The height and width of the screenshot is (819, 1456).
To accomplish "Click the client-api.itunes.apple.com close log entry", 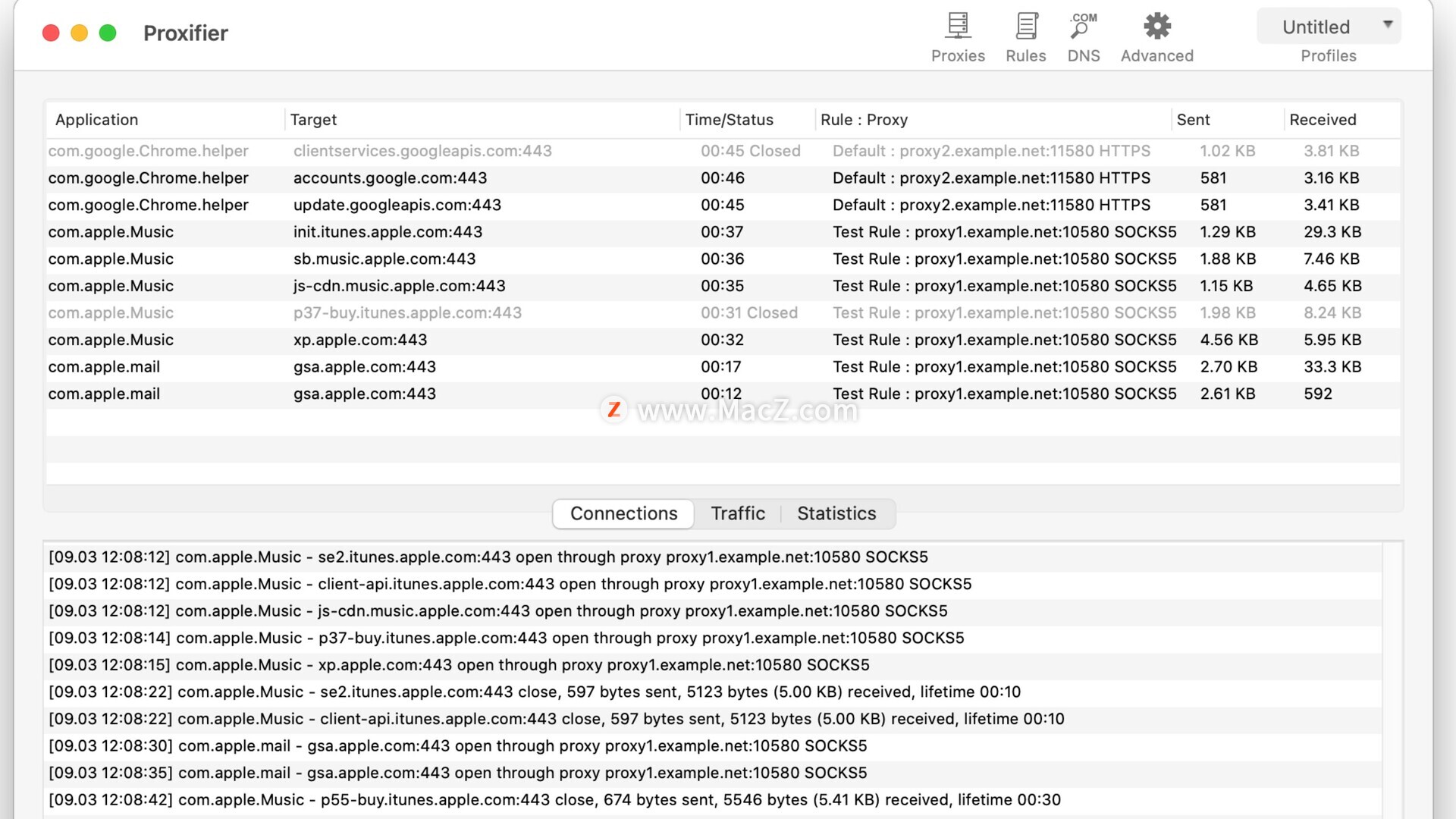I will pyautogui.click(x=714, y=719).
